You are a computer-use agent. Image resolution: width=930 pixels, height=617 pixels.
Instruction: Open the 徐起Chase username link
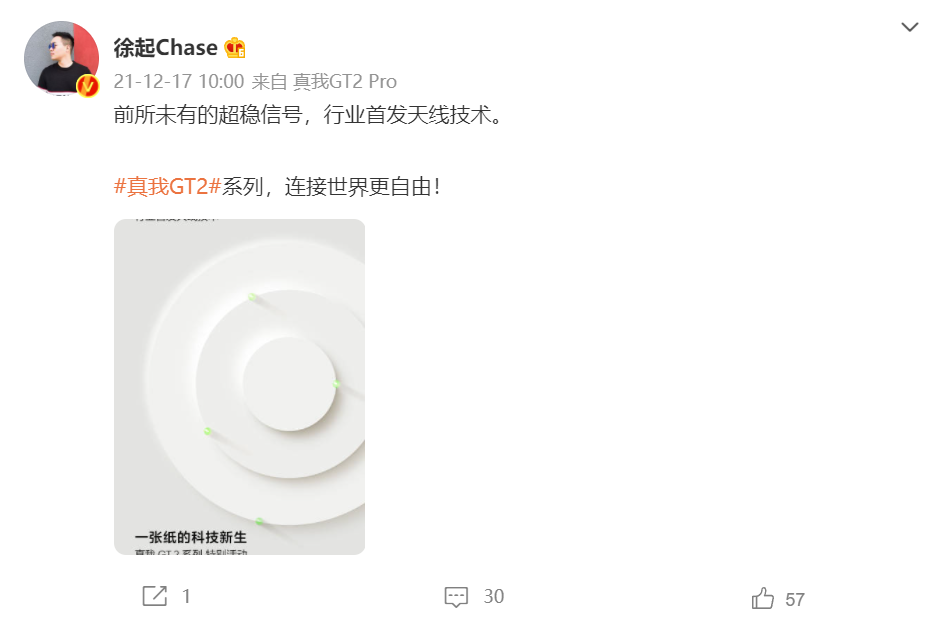point(165,47)
